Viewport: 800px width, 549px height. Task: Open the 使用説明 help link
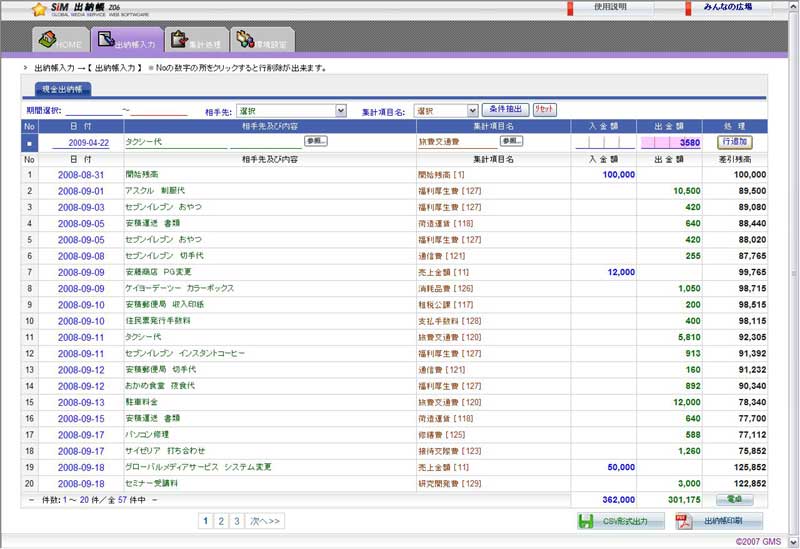click(x=610, y=7)
